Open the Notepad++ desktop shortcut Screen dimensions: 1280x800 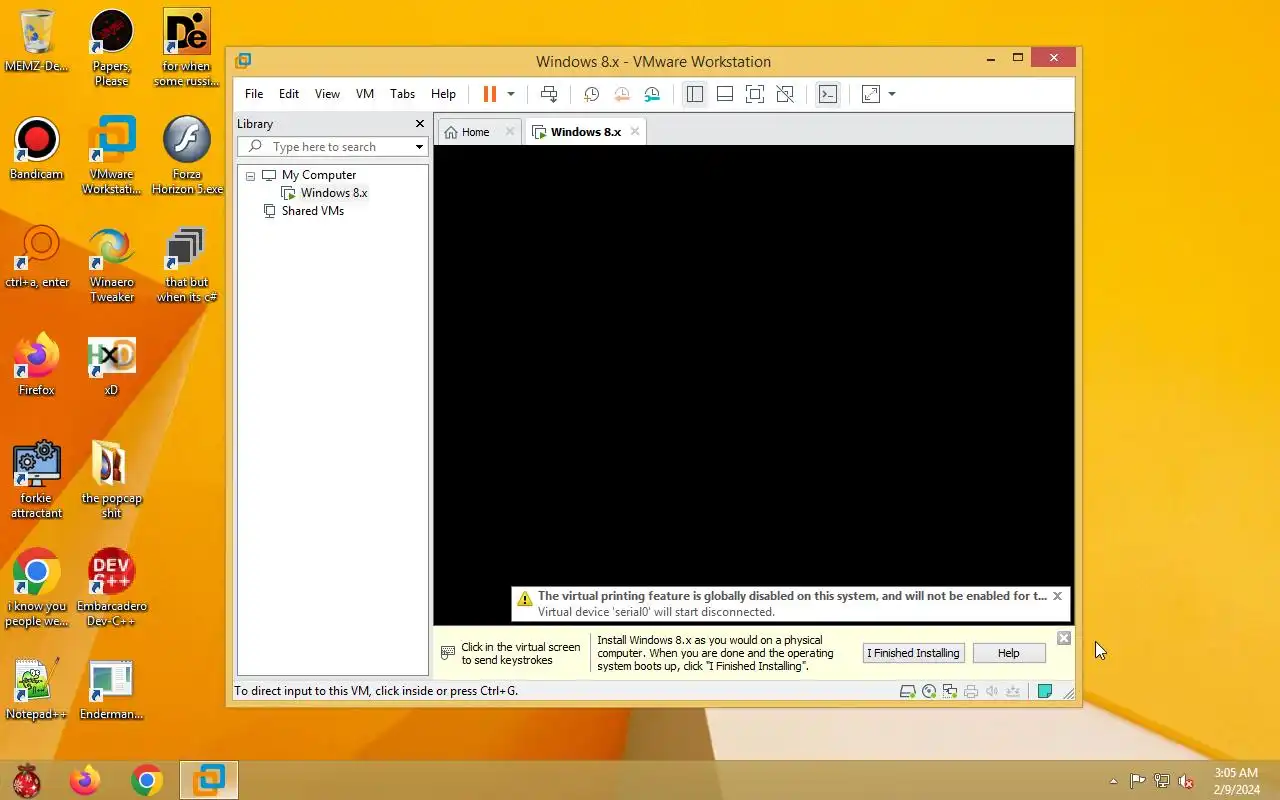pos(37,690)
